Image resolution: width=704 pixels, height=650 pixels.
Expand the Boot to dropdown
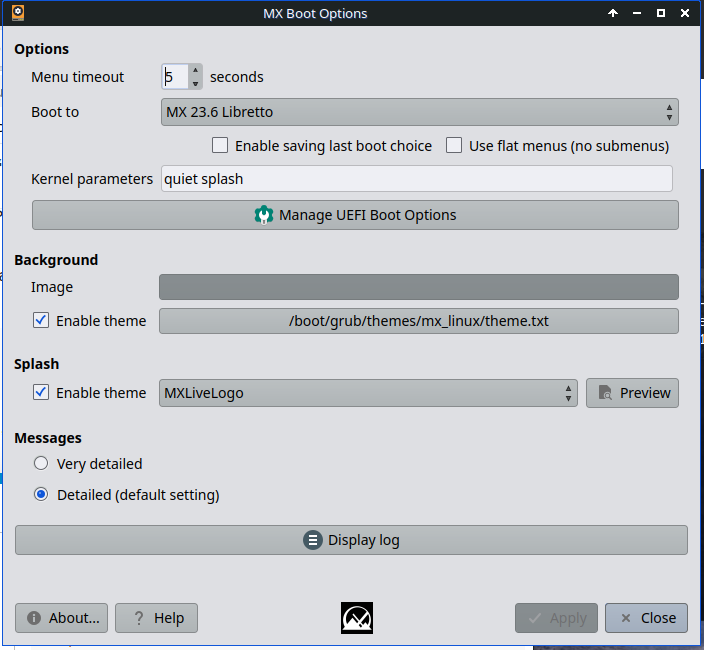click(x=419, y=112)
